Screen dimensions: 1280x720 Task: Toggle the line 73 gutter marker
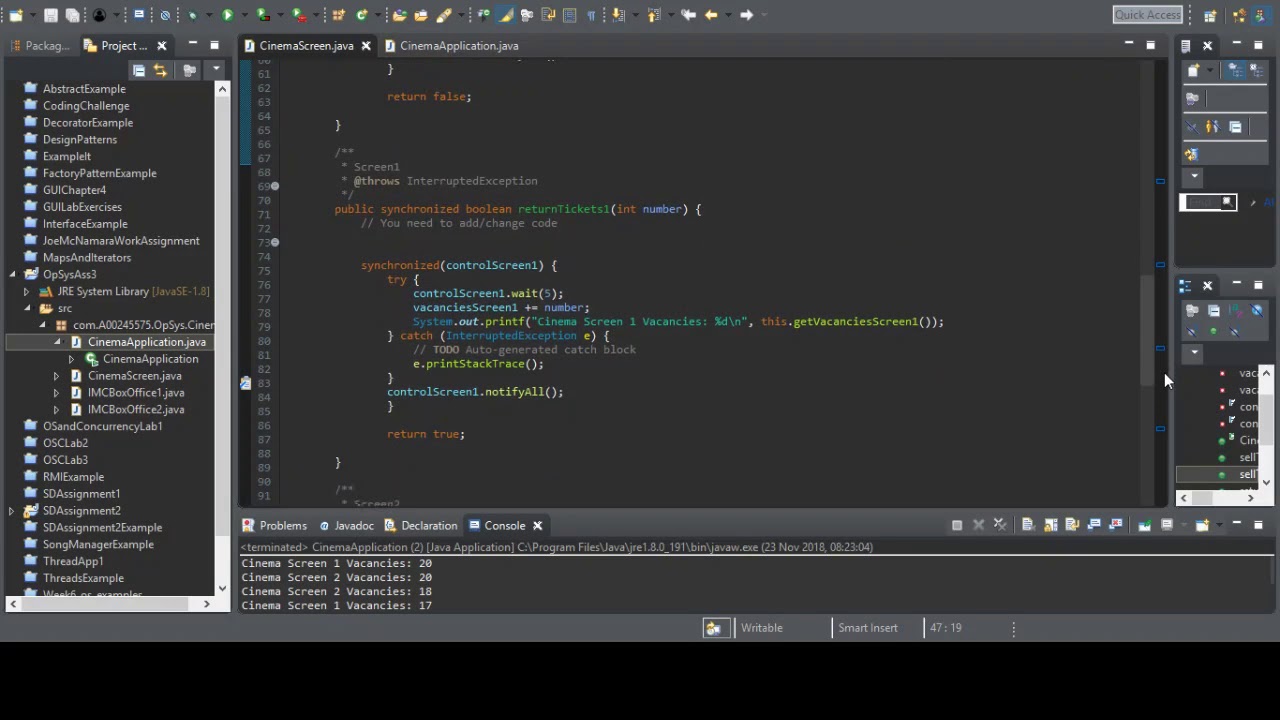click(x=275, y=242)
